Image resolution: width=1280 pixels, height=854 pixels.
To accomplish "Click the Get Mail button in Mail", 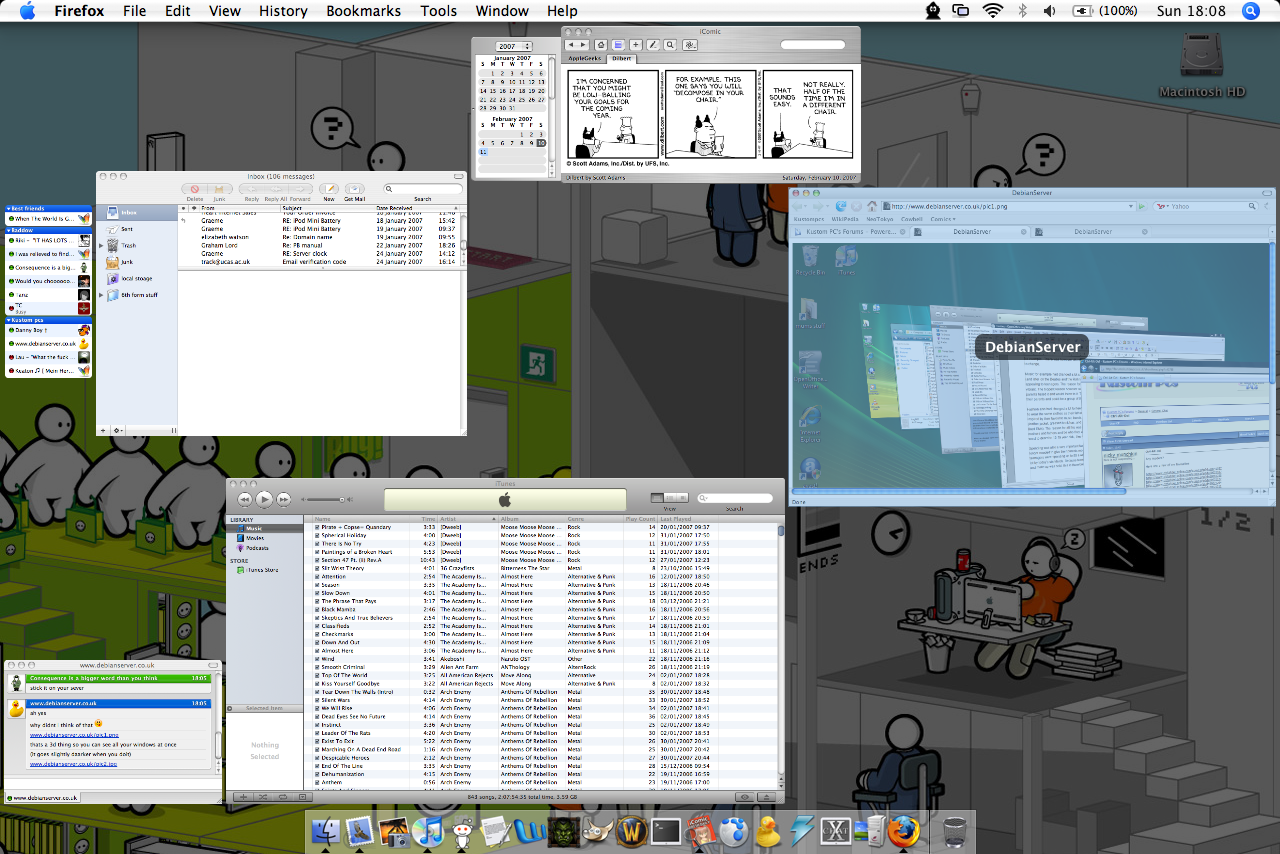I will [x=354, y=189].
